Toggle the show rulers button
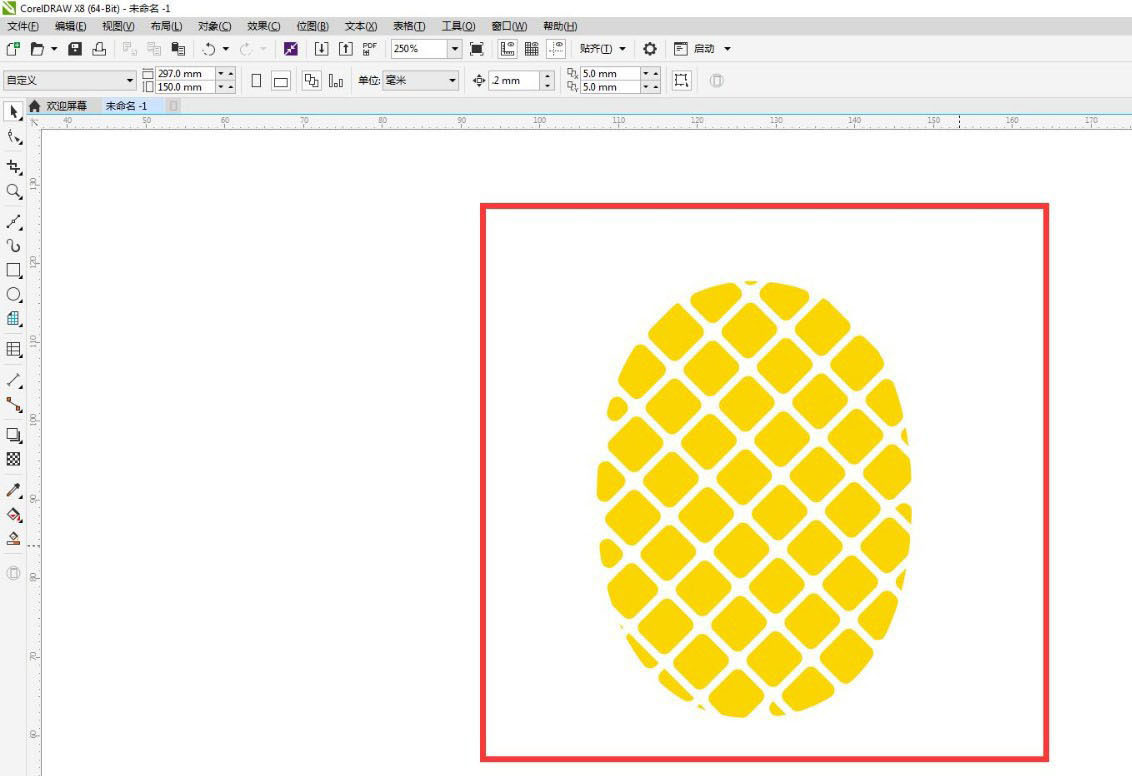Screen dimensions: 1132x776 [x=507, y=48]
